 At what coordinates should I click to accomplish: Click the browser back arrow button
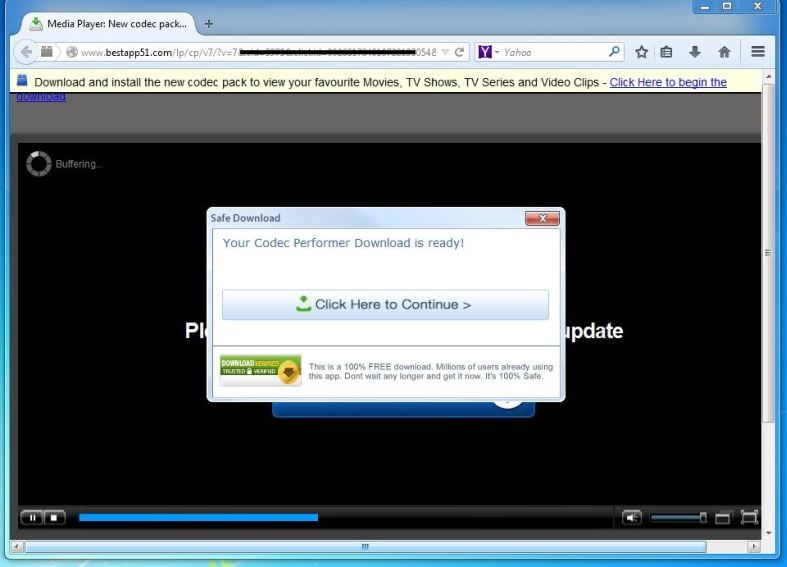[x=26, y=52]
